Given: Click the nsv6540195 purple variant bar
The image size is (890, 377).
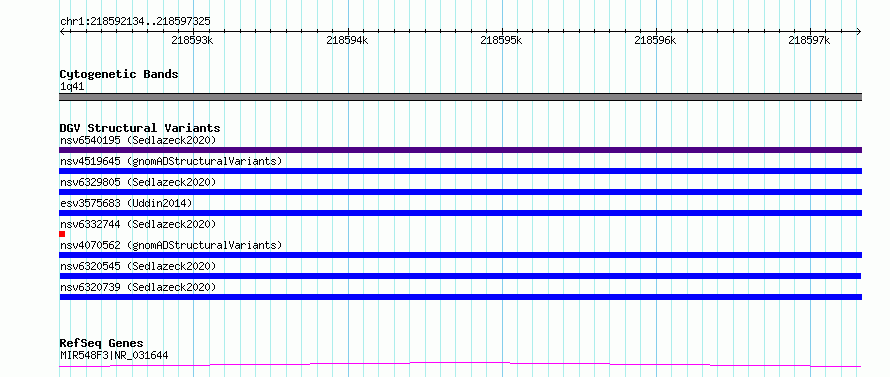Looking at the screenshot, I should click(x=460, y=150).
